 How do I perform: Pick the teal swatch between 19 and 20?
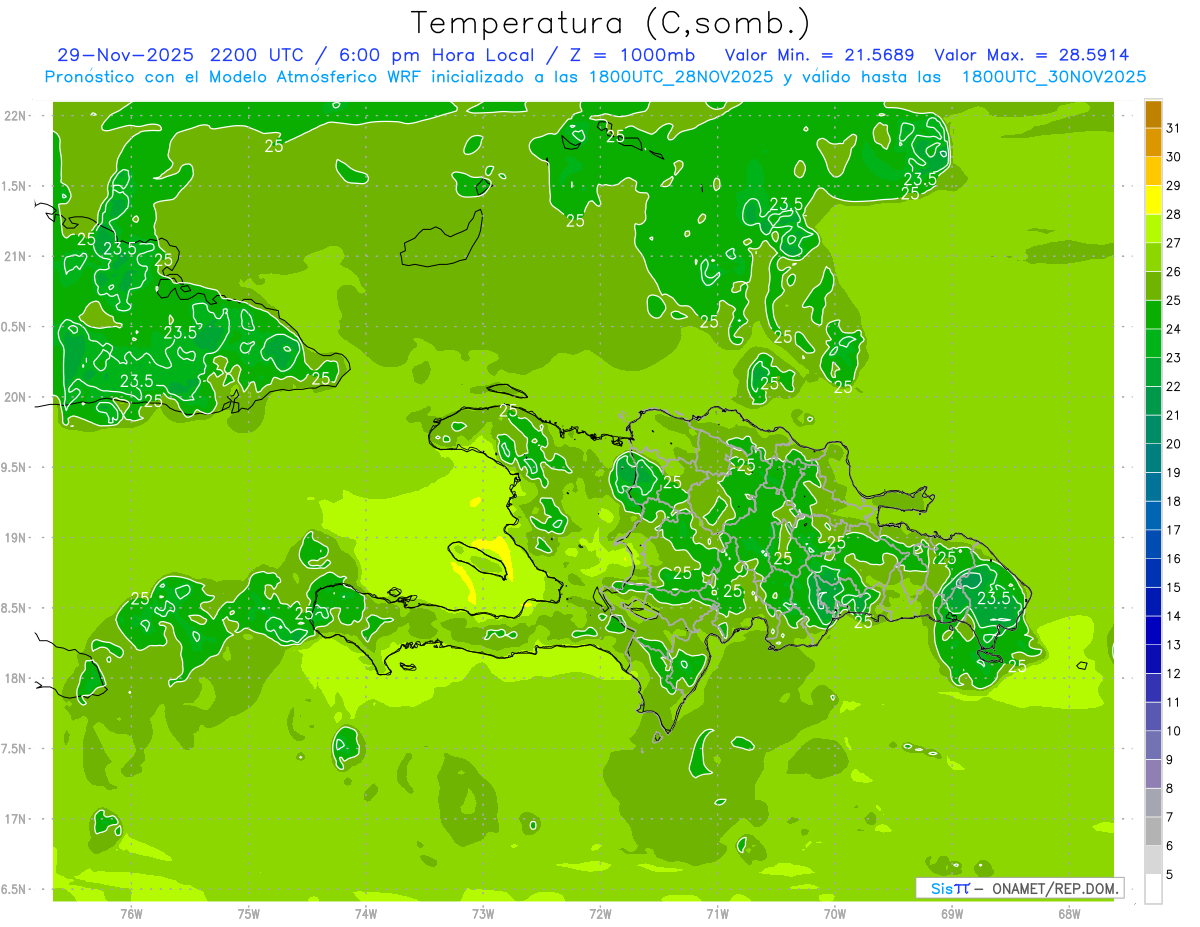1153,458
